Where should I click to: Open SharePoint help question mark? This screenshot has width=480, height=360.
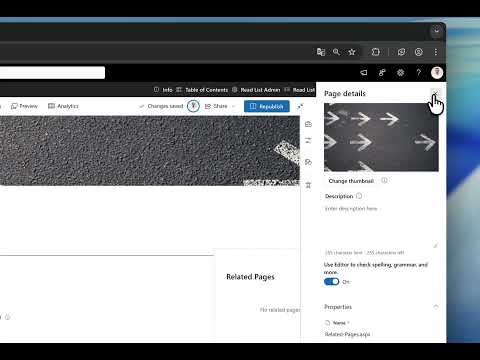click(x=419, y=72)
